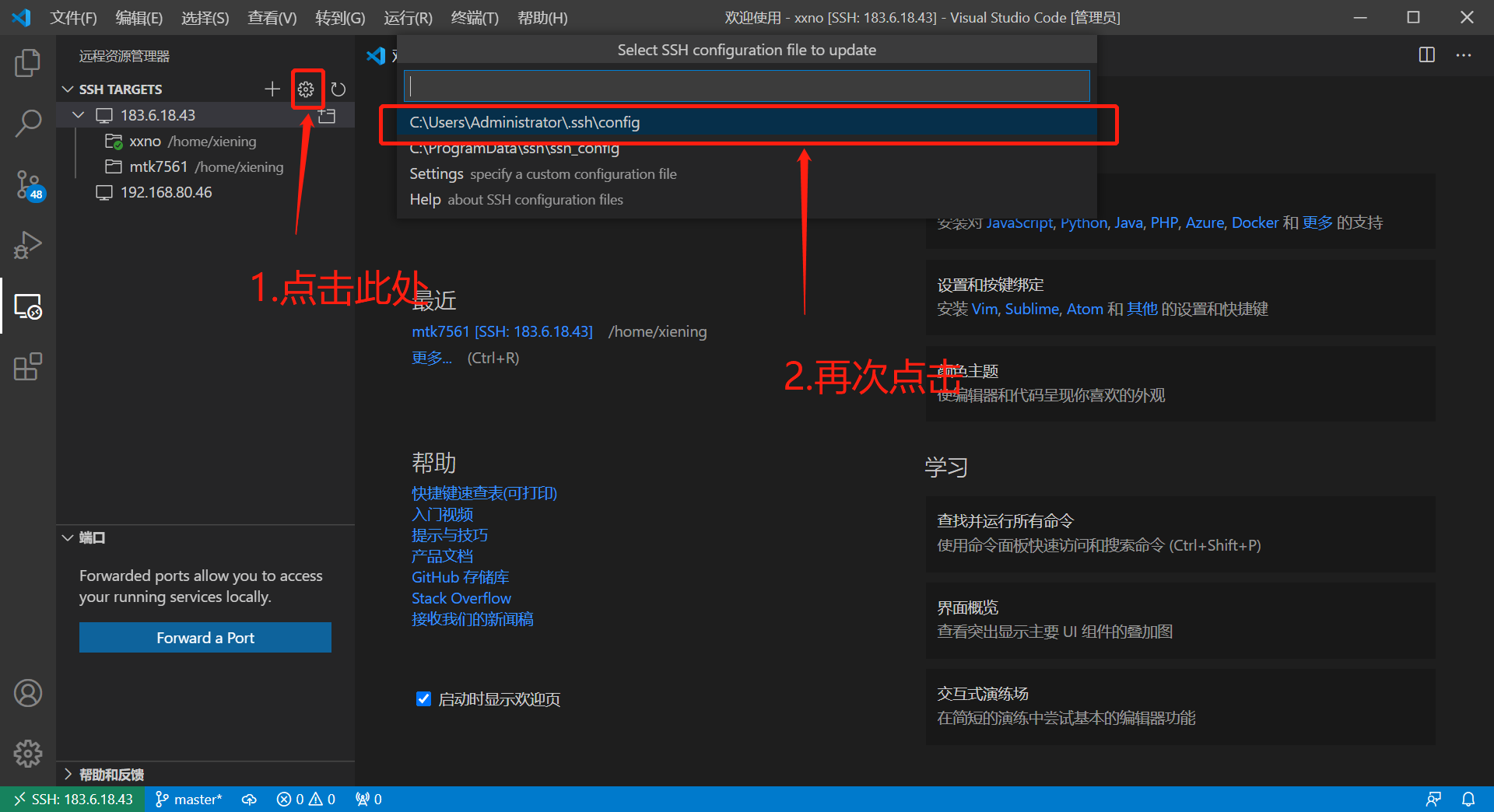Open 快捷键速查表(可打印) link
1494x812 pixels.
coord(484,493)
